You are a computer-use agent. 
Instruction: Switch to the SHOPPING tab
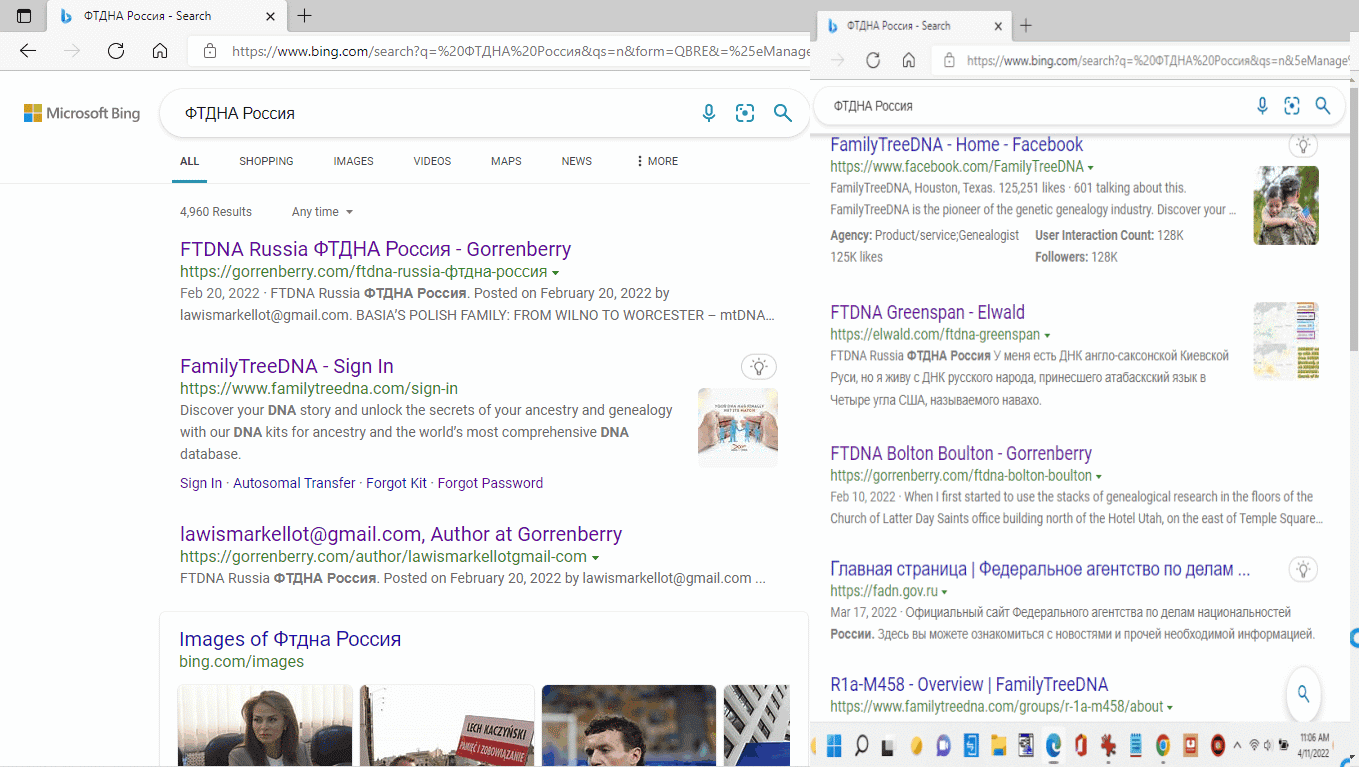[x=266, y=161]
